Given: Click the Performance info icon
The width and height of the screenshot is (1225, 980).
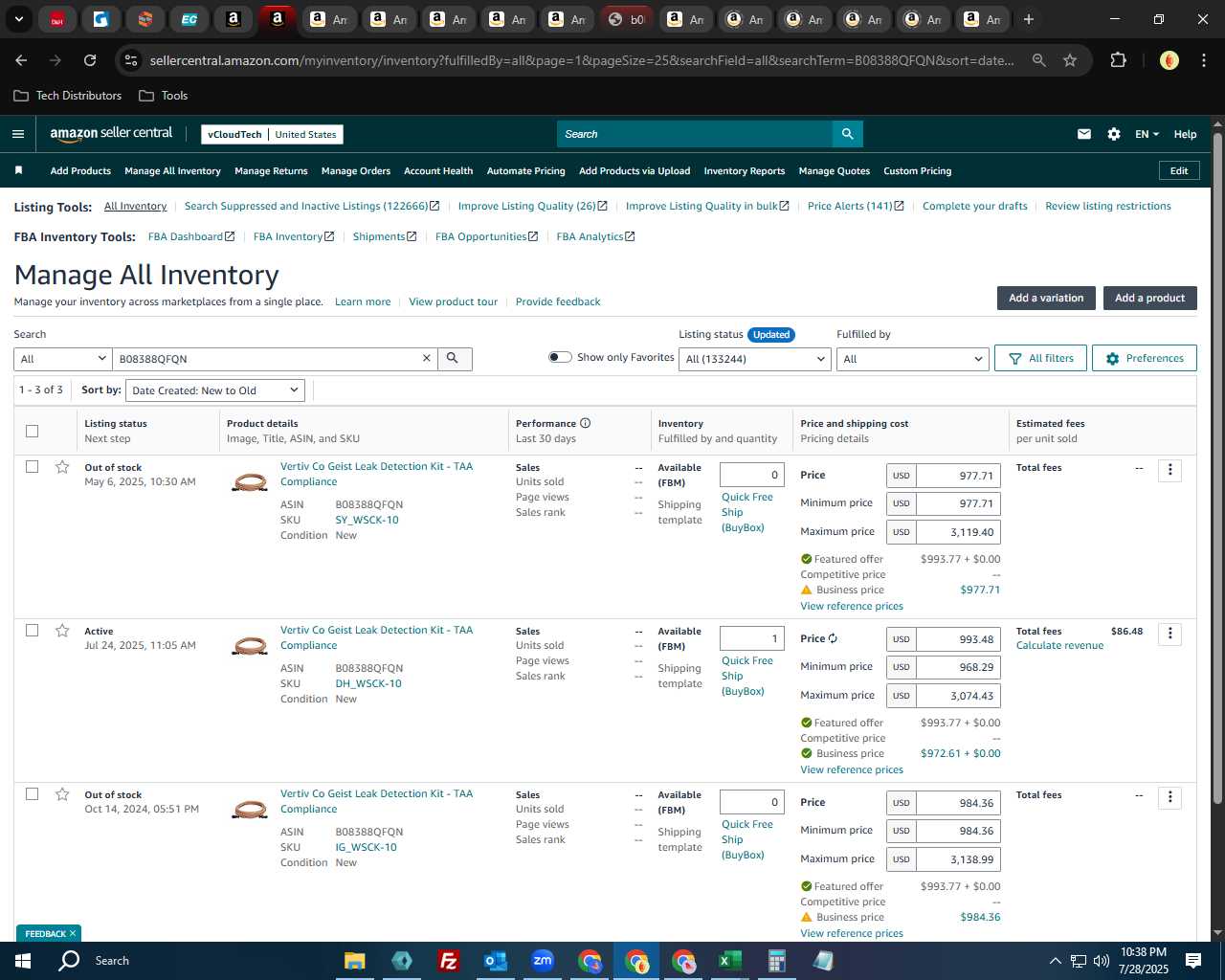Looking at the screenshot, I should pos(585,423).
